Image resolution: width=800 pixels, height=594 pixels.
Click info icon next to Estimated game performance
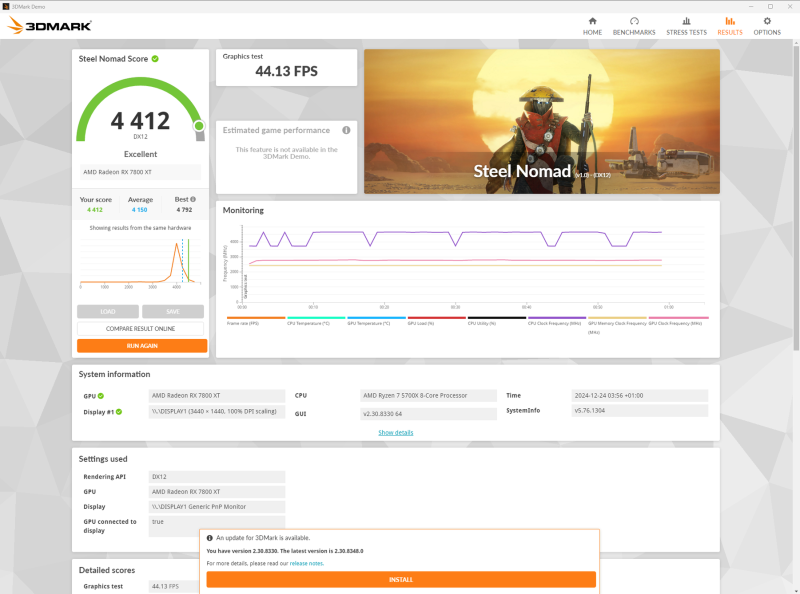[346, 130]
